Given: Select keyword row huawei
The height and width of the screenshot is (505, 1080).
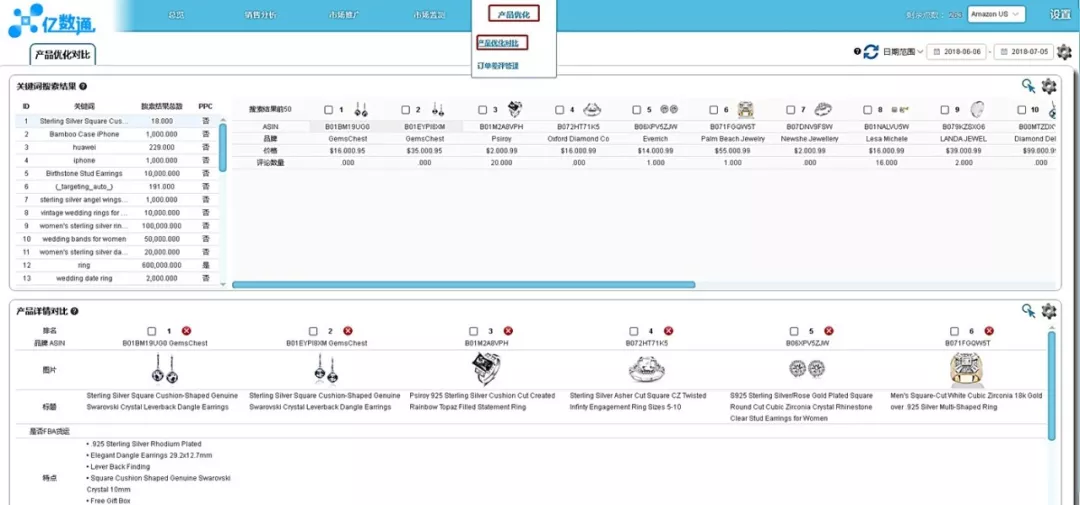Looking at the screenshot, I should (x=117, y=147).
